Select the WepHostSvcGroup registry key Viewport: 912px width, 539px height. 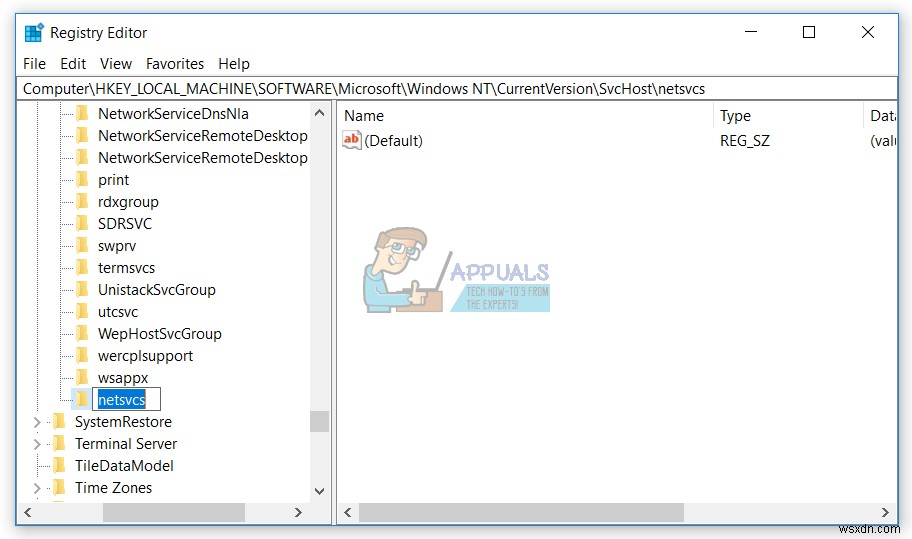point(159,334)
